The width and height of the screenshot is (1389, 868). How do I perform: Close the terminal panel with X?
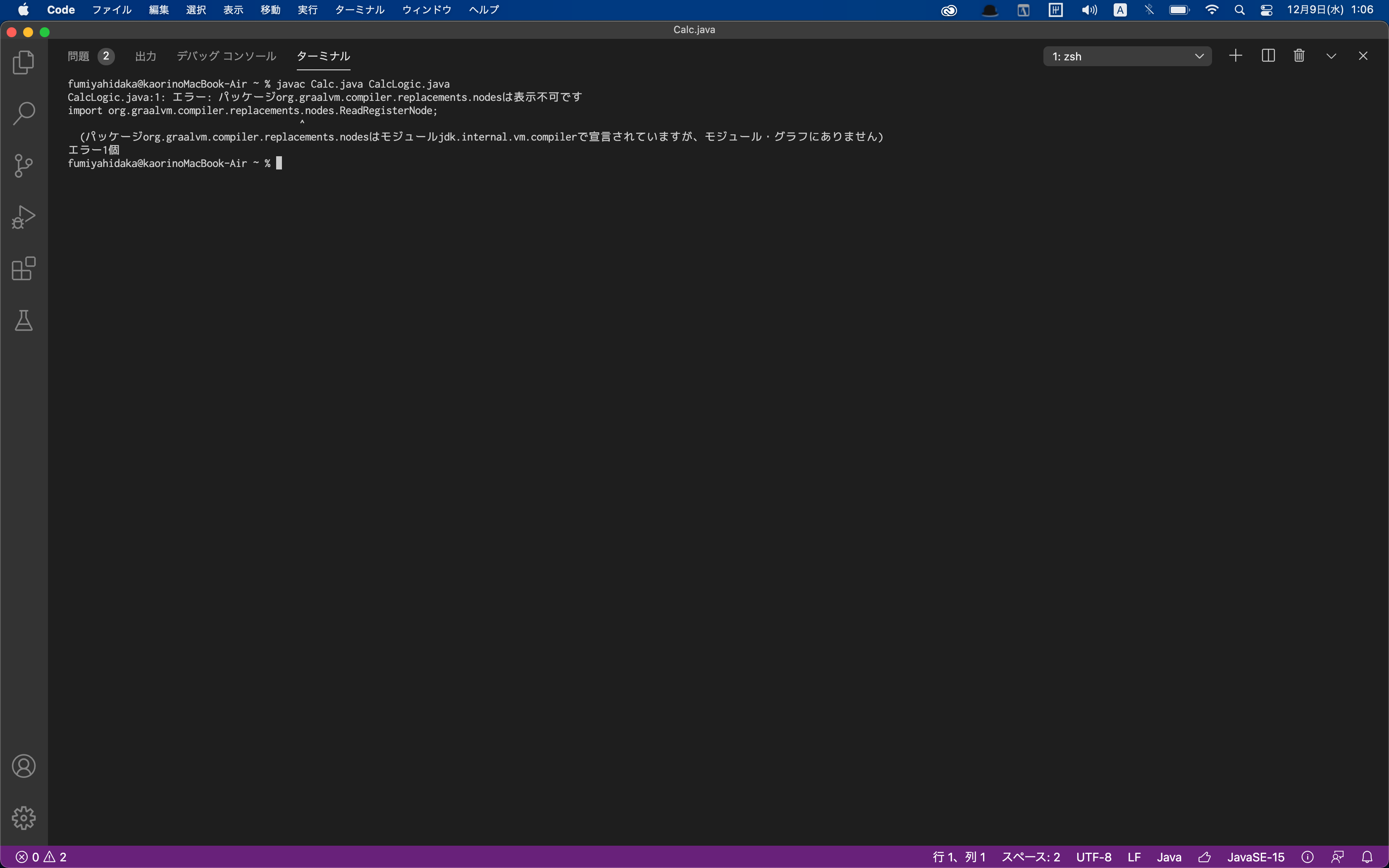(1363, 56)
